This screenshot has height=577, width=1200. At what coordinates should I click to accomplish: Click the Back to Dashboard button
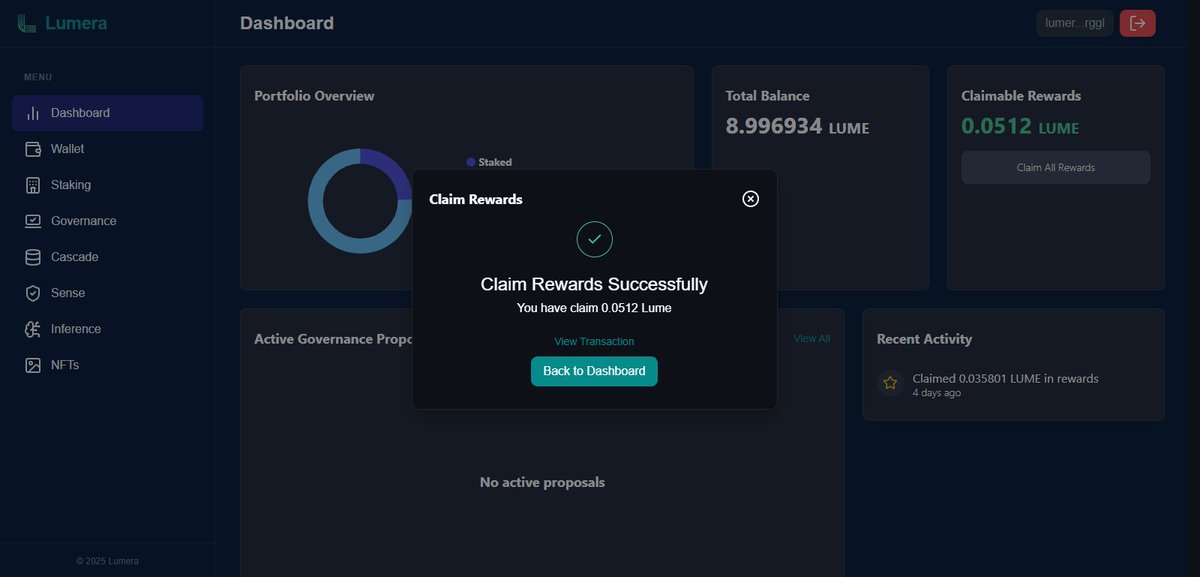pos(594,371)
